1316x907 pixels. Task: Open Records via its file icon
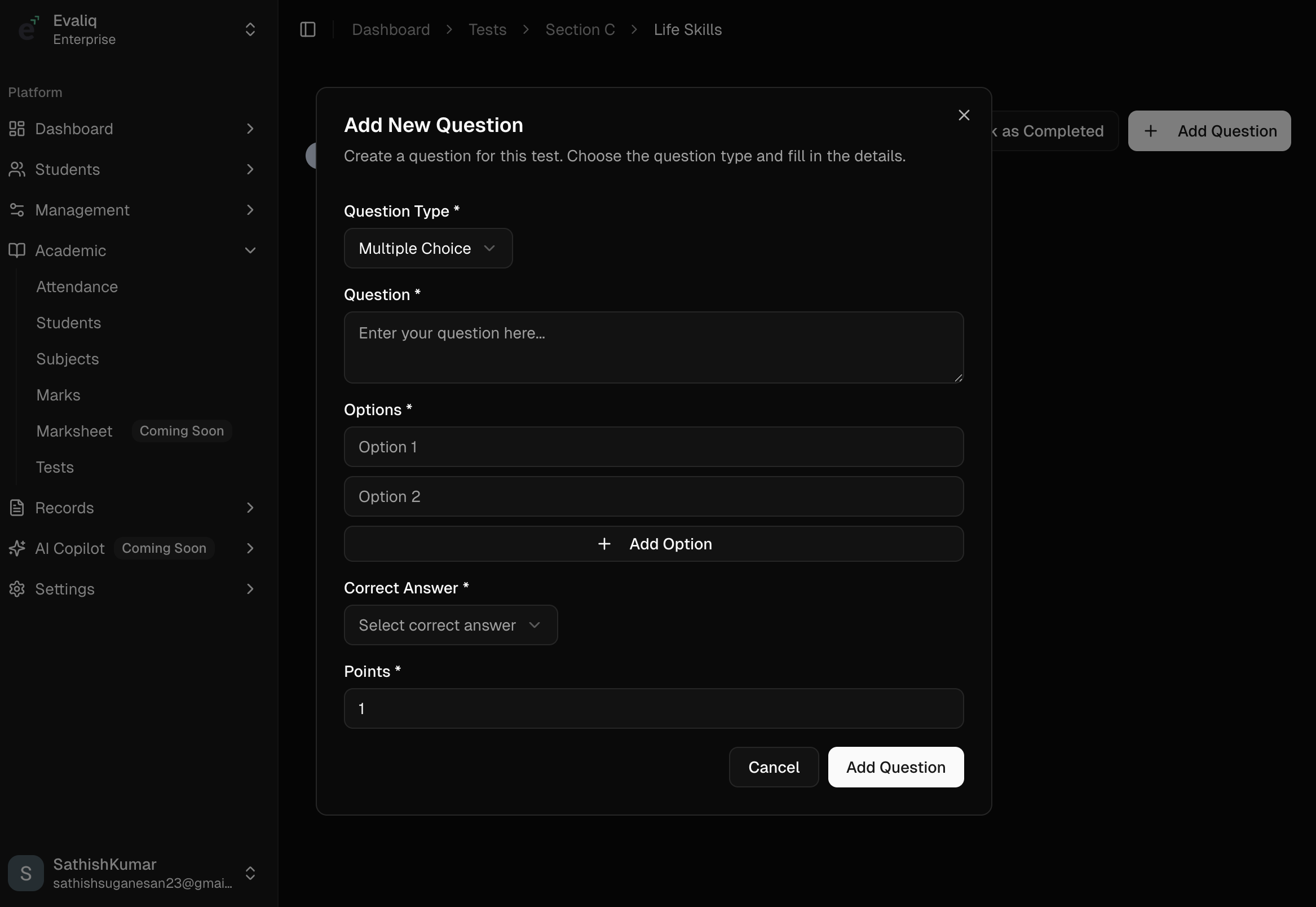[16, 508]
